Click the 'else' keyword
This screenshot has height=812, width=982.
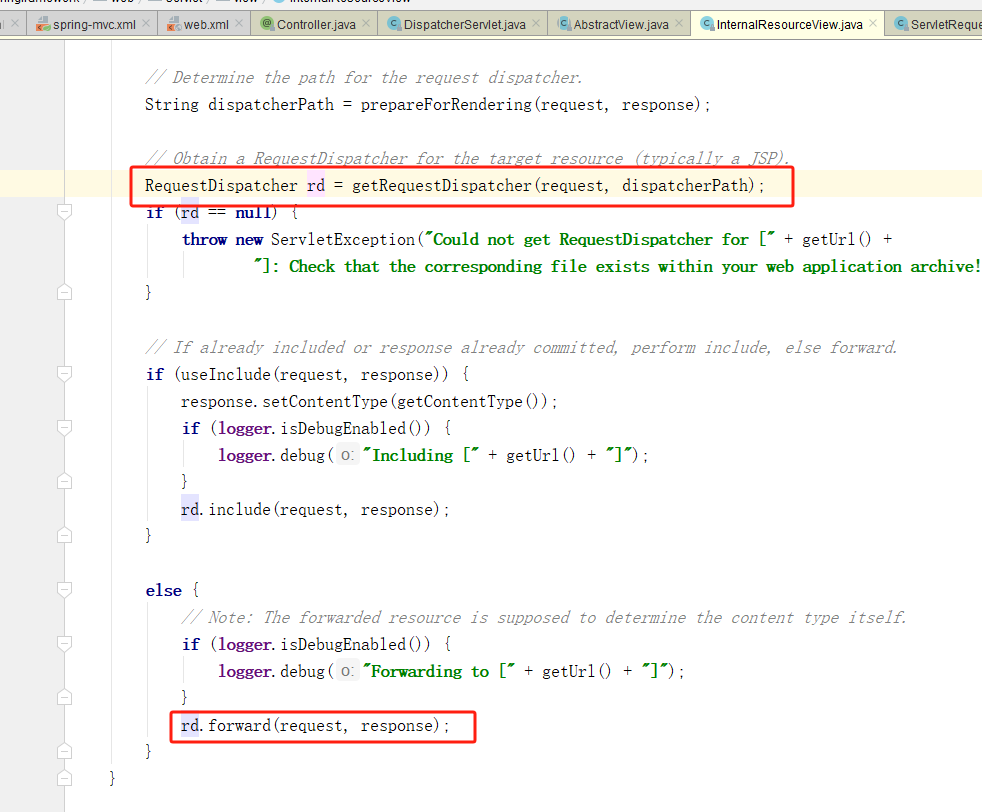(163, 590)
